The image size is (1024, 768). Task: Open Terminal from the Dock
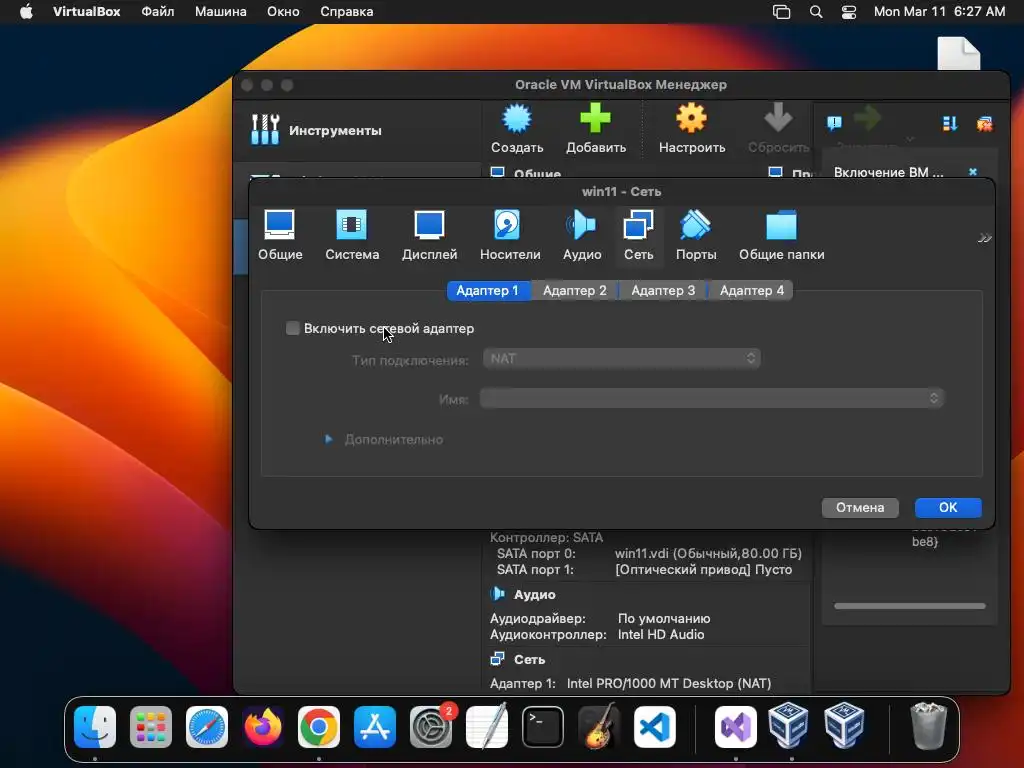coord(543,727)
